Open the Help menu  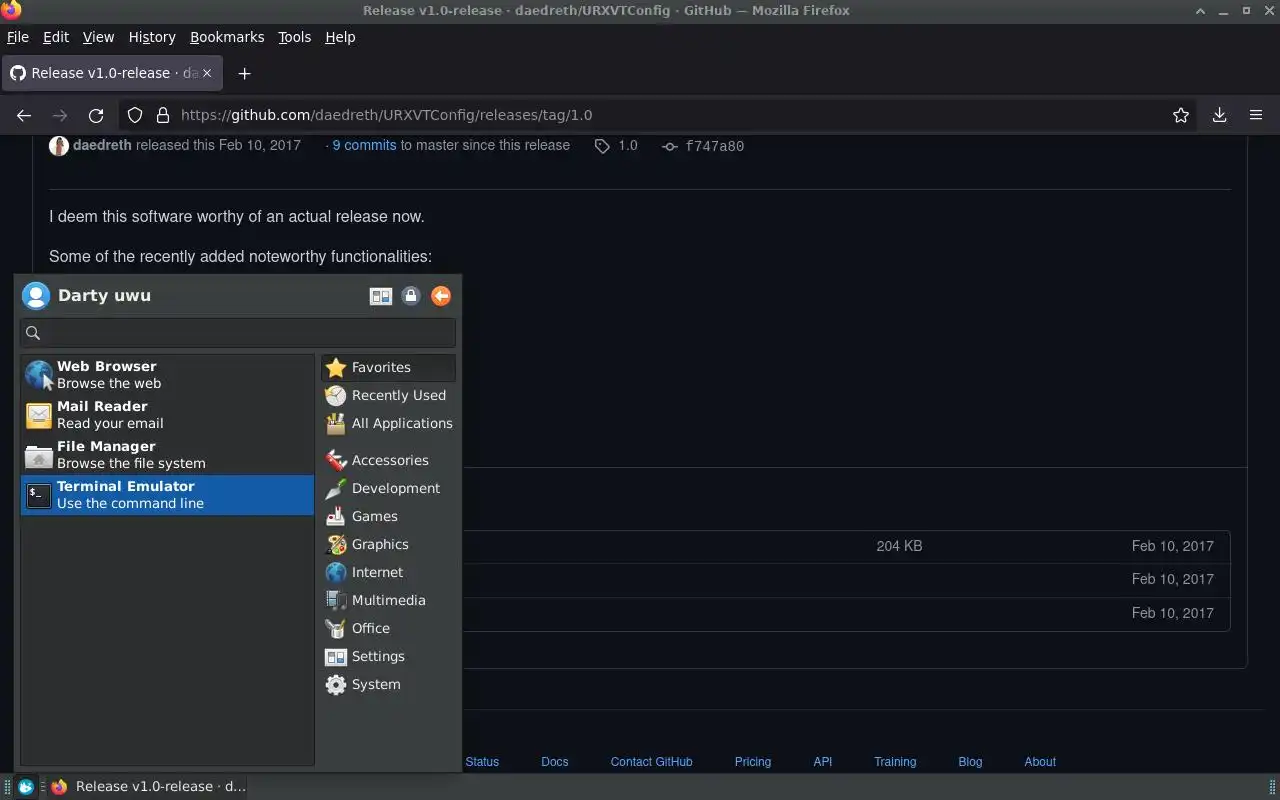pos(340,37)
